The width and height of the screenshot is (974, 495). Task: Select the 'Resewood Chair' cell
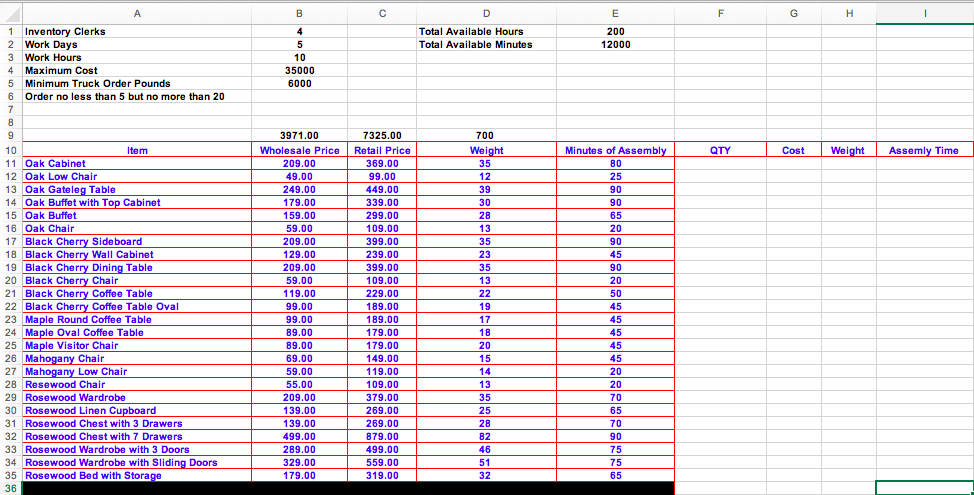(137, 384)
